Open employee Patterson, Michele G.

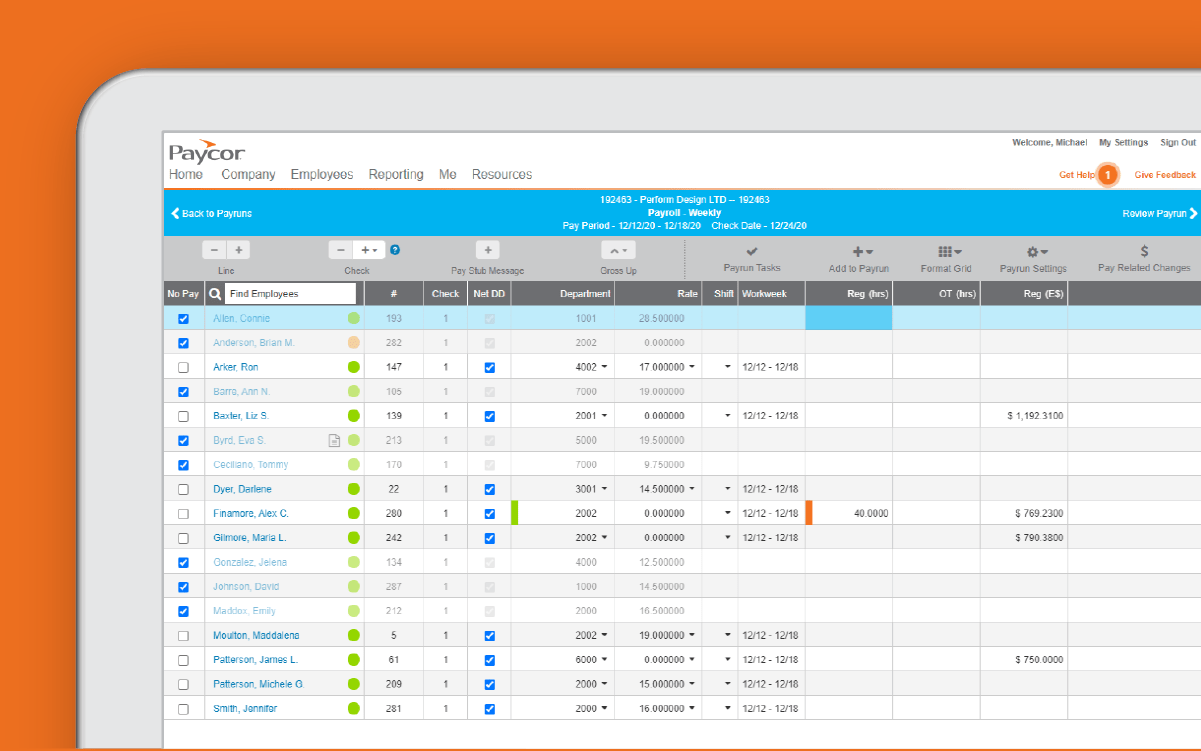click(258, 685)
